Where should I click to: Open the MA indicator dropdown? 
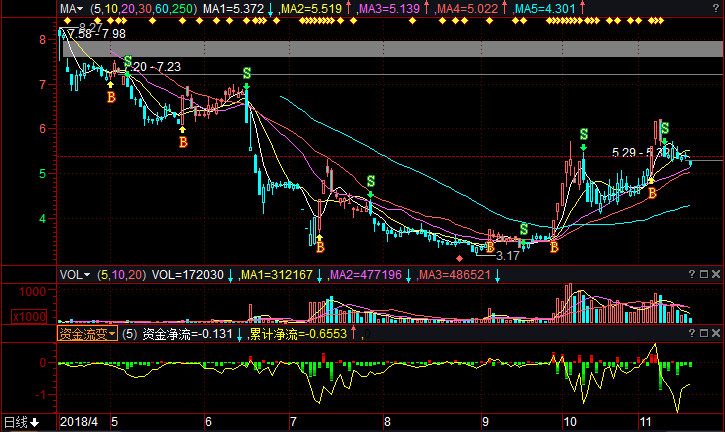coord(71,8)
